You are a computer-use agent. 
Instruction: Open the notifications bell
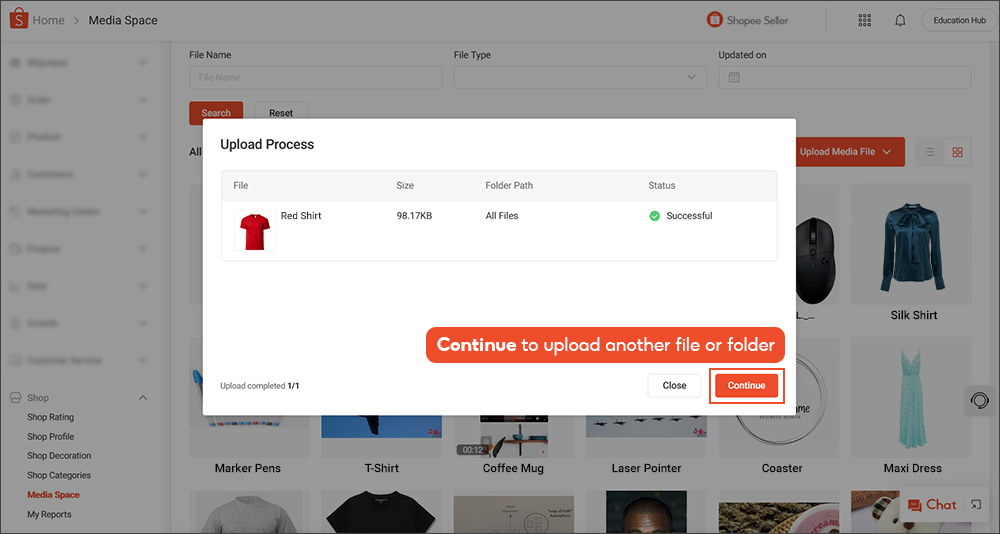click(900, 20)
